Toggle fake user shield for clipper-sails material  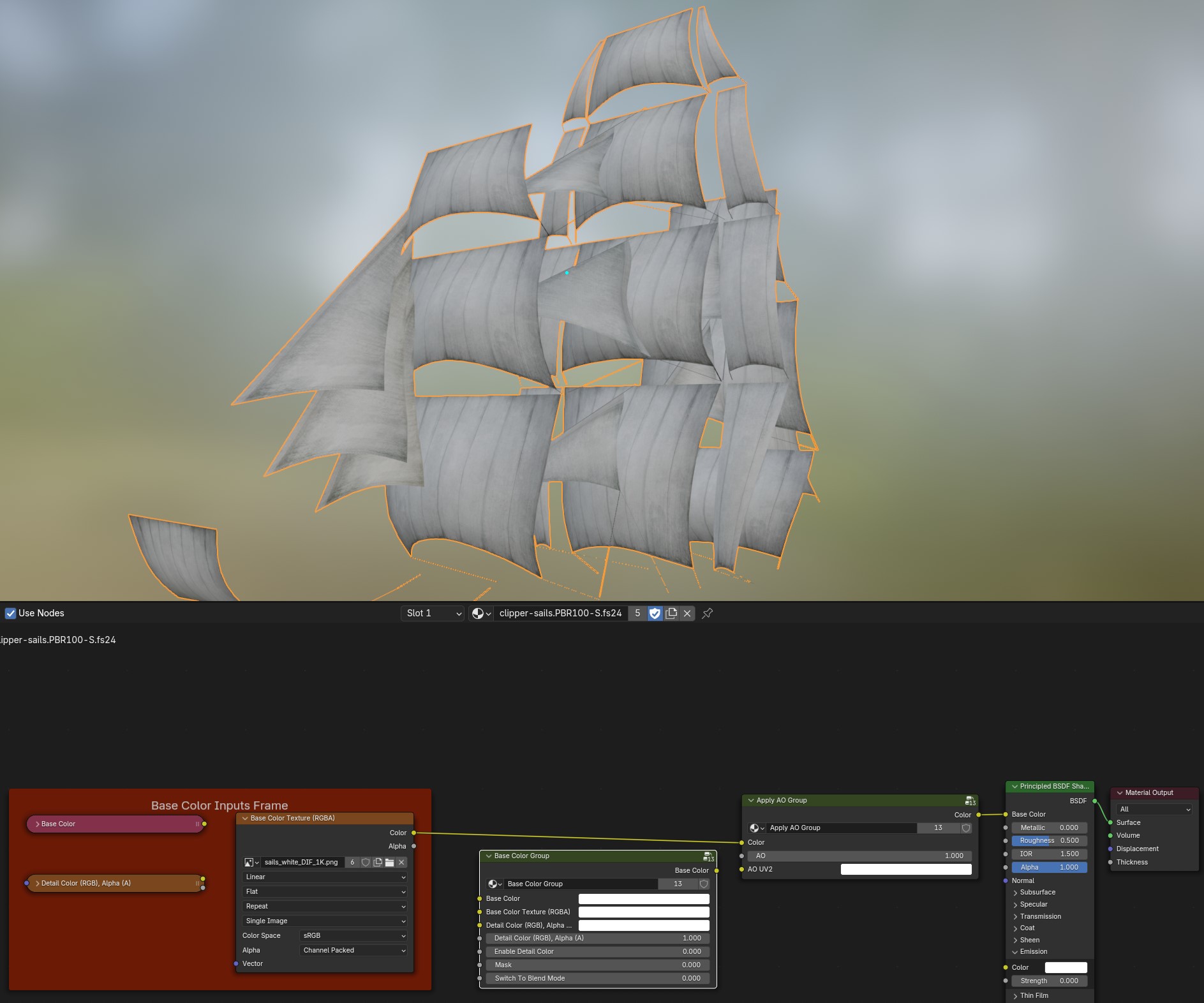(x=655, y=613)
